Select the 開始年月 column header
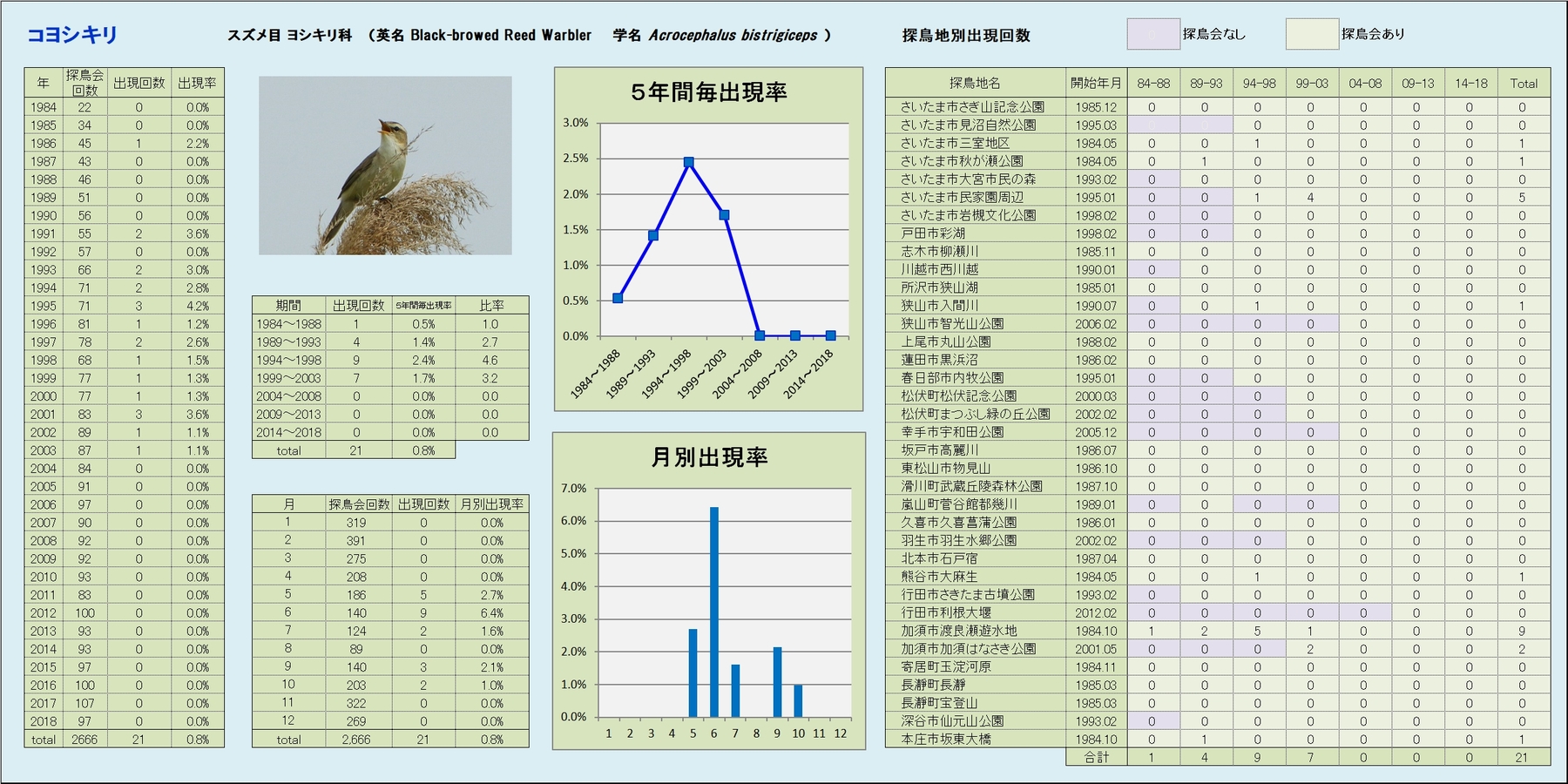 point(1096,84)
